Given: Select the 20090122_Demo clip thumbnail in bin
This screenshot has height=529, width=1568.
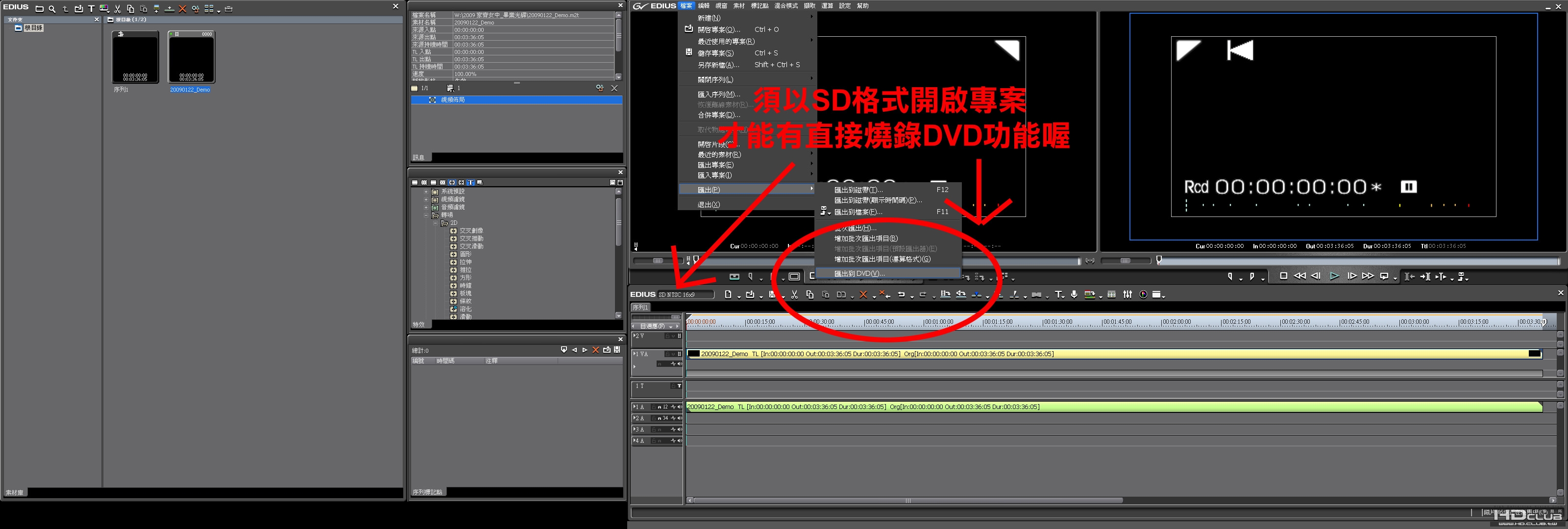Looking at the screenshot, I should 191,57.
